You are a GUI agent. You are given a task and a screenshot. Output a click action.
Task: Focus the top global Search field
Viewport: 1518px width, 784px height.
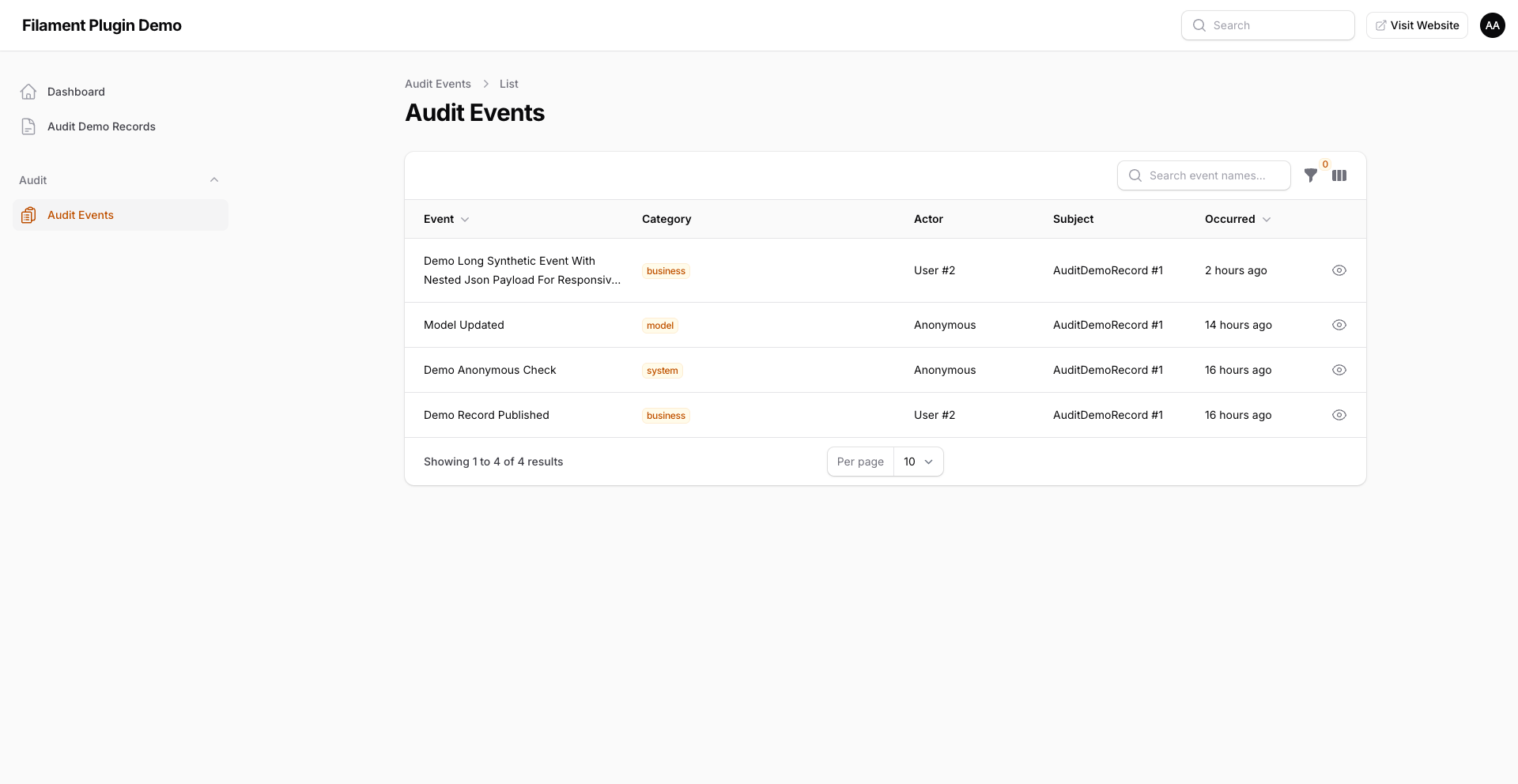coord(1268,25)
